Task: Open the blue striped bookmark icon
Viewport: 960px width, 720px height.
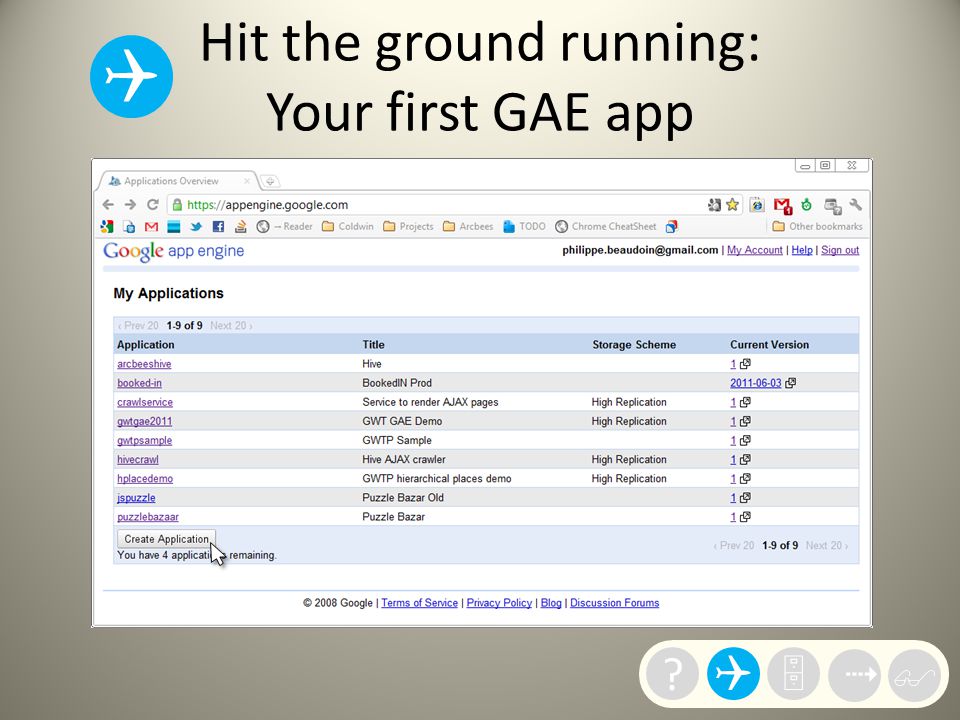Action: coord(174,227)
